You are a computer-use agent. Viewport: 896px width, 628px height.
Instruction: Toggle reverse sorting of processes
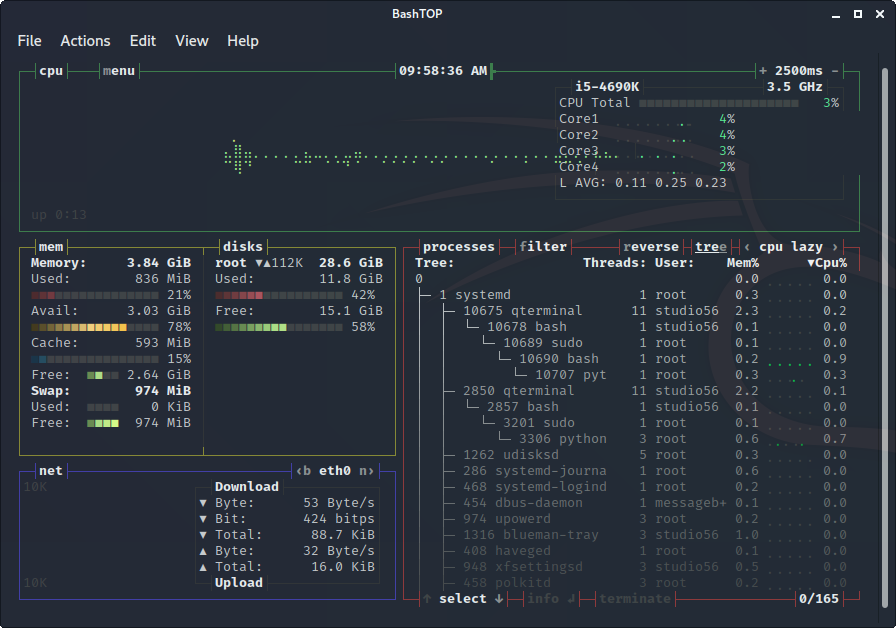[651, 246]
